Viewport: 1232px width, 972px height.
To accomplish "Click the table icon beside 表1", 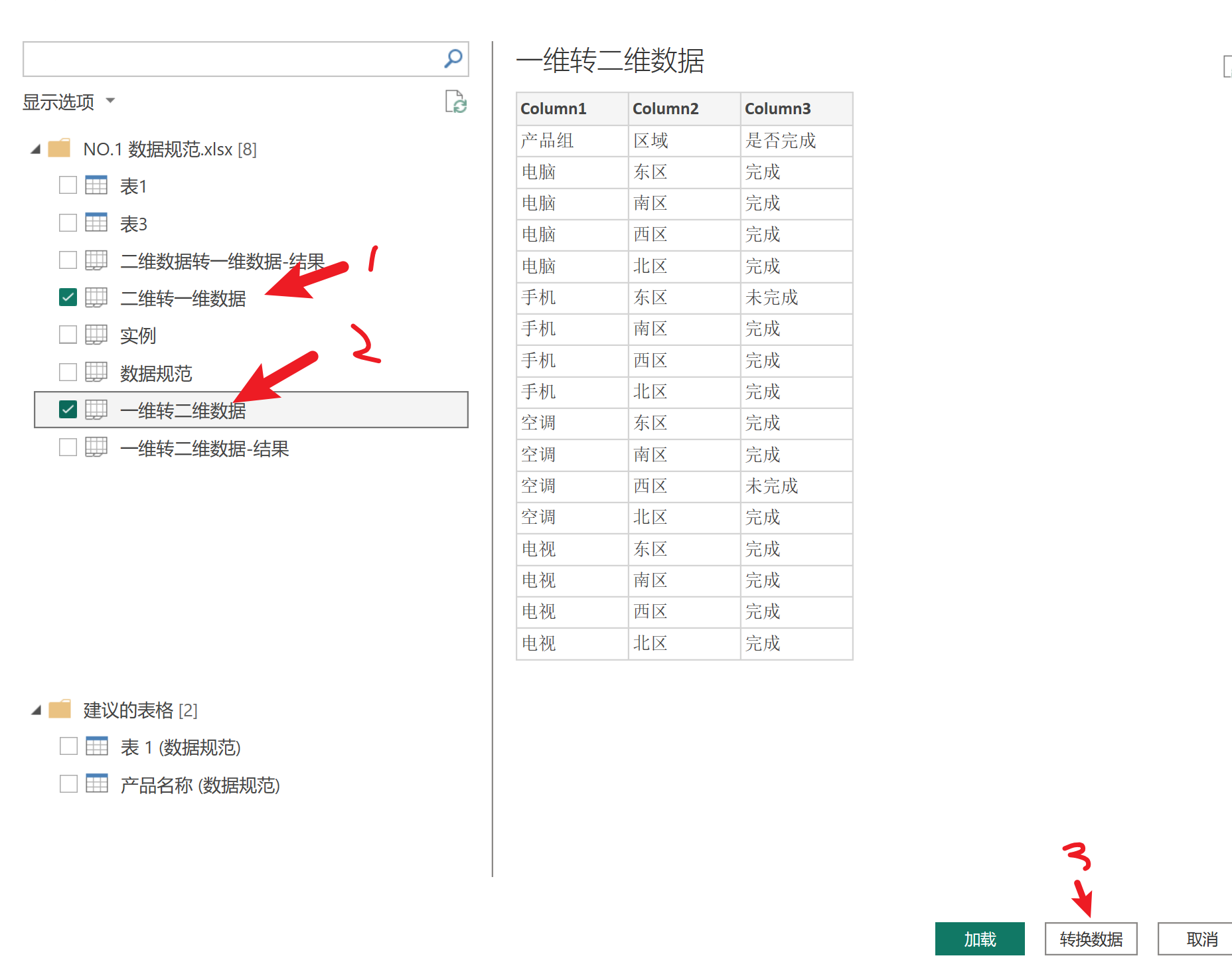I will pyautogui.click(x=96, y=185).
